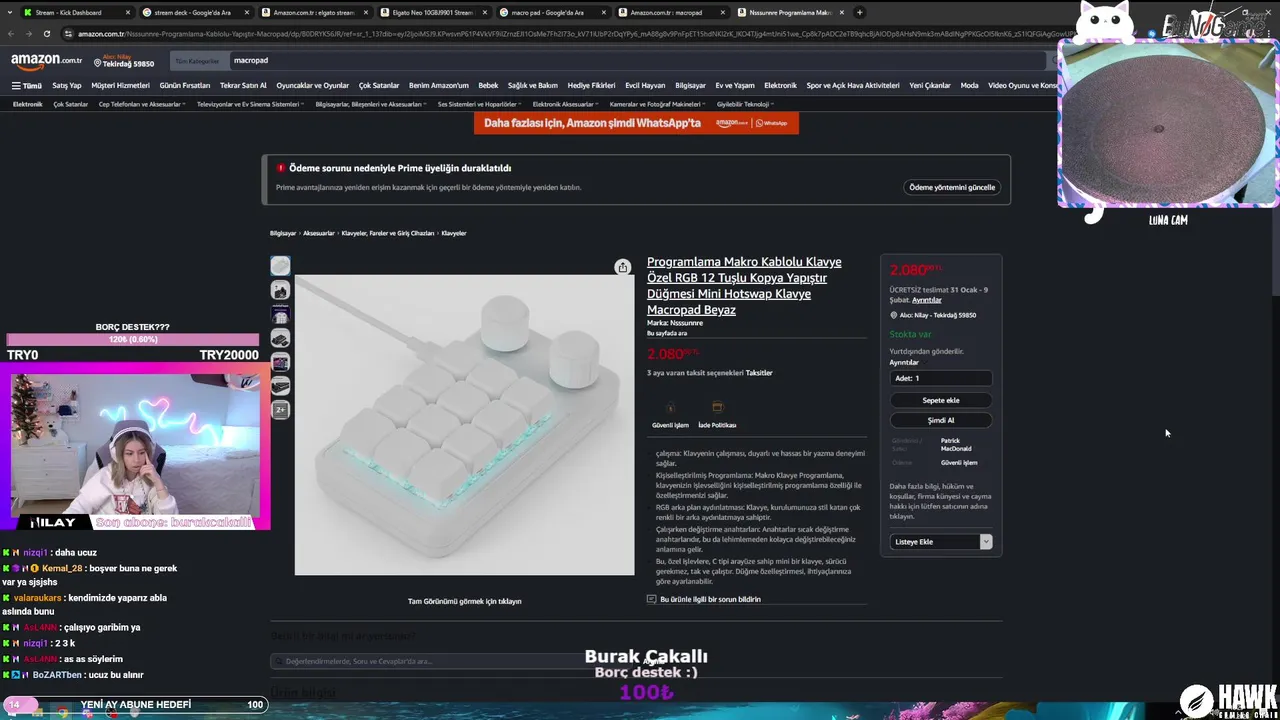Expand Kameralar ve Fotoğraf Makineleri submenu
The image size is (1280, 720).
tap(657, 104)
